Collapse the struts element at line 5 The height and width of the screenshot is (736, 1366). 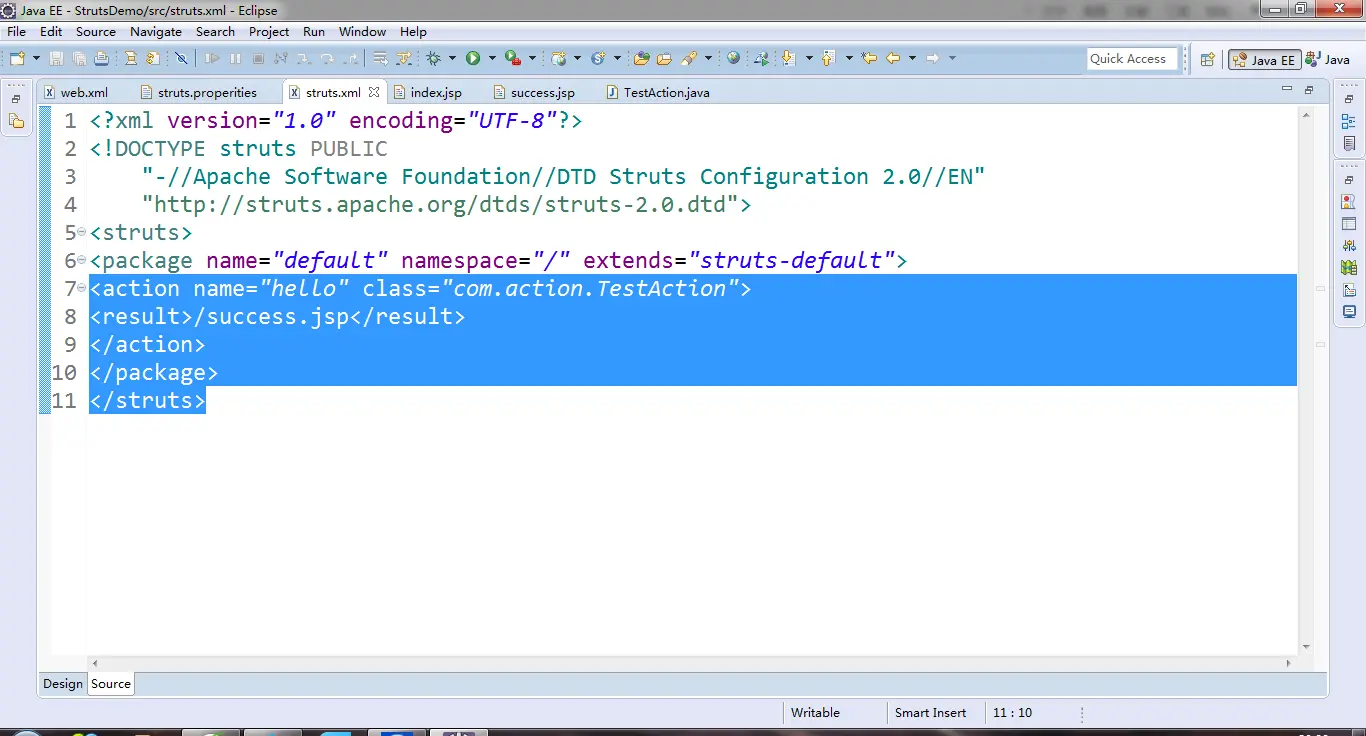click(x=82, y=233)
